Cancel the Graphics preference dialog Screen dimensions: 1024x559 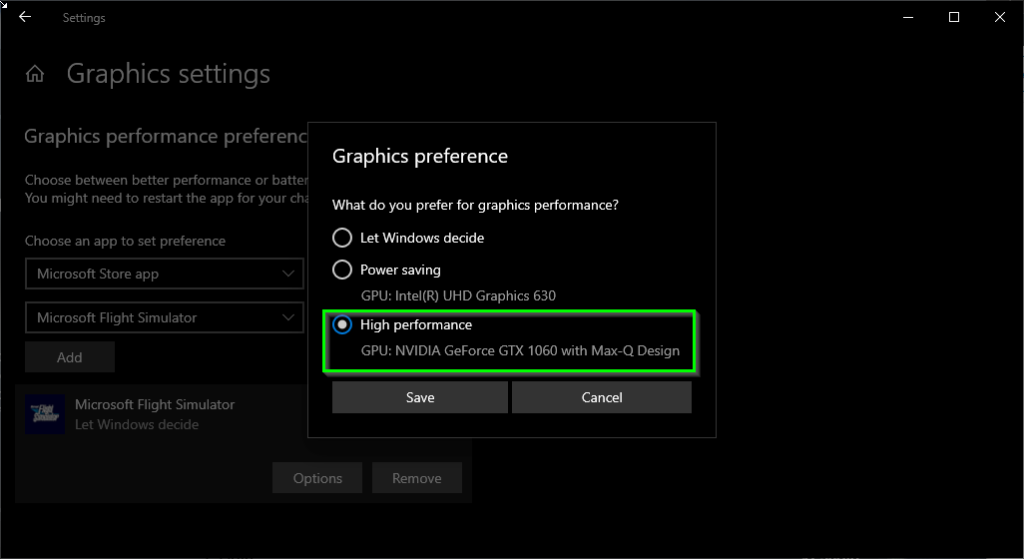pyautogui.click(x=601, y=397)
